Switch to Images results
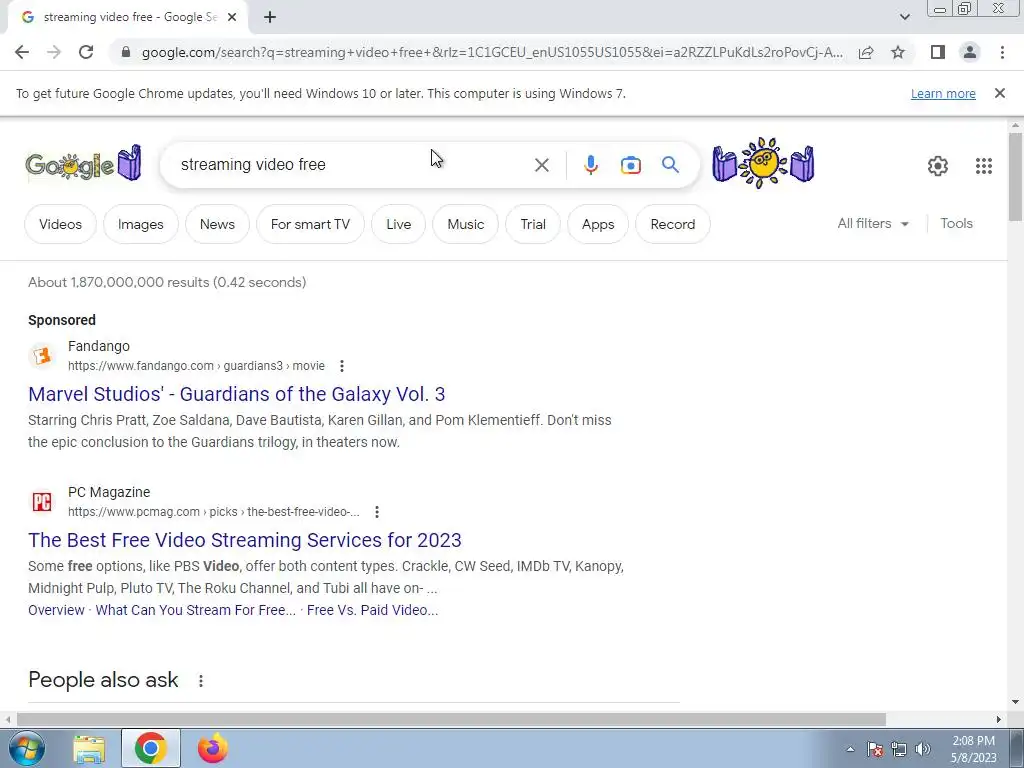This screenshot has height=768, width=1024. (140, 224)
